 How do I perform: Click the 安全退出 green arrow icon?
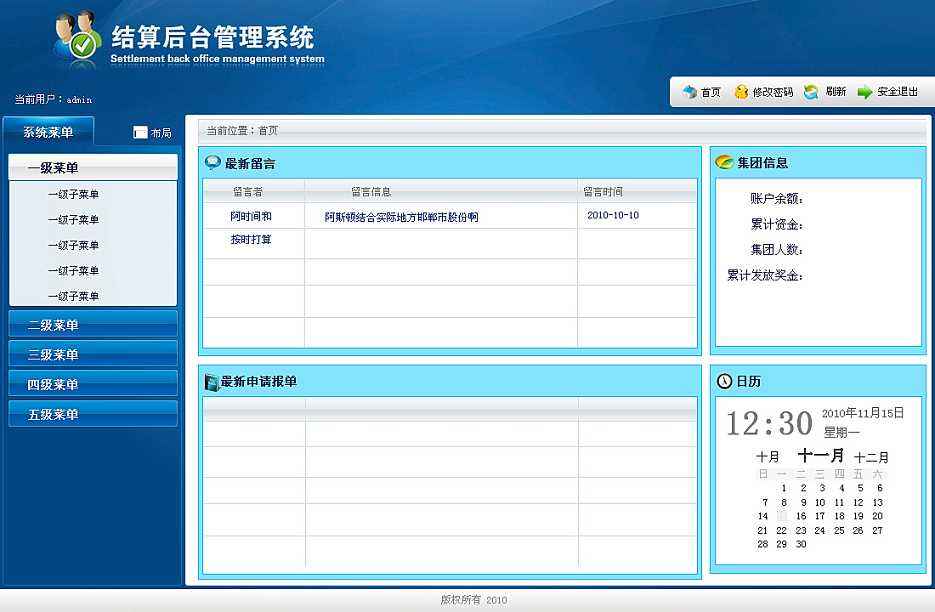[865, 92]
